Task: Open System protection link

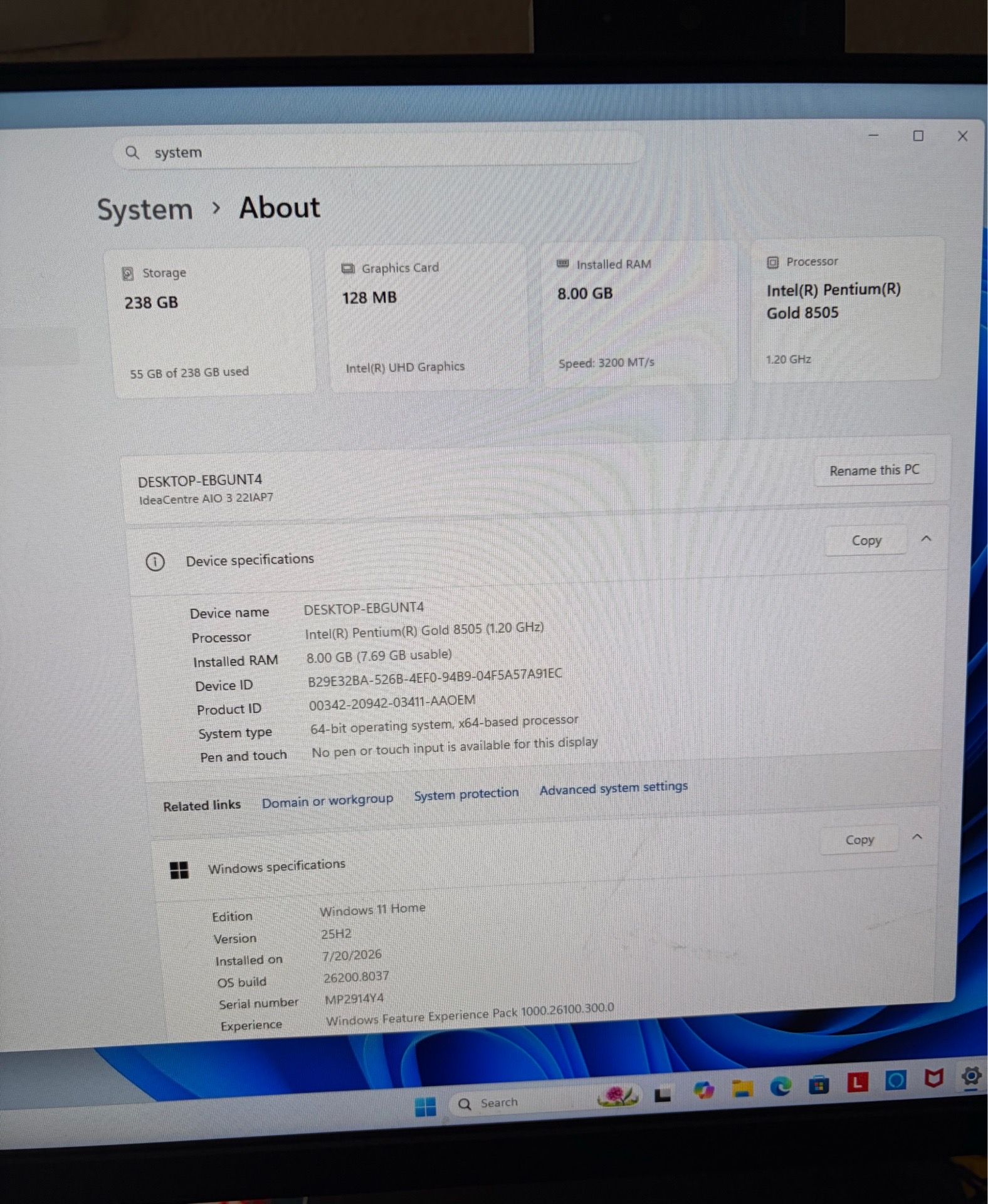Action: pos(466,794)
